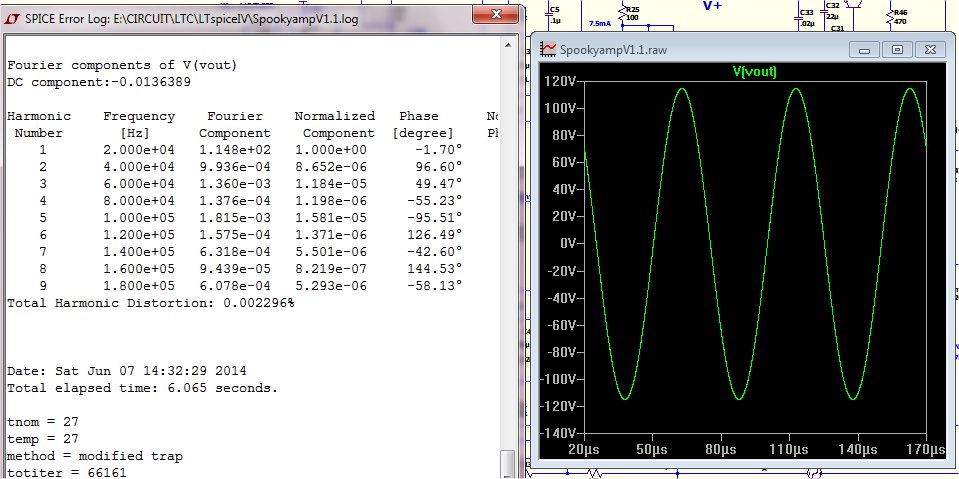This screenshot has height=479, width=959.
Task: Click the 'DC component:-0.0136389' line
Action: click(x=98, y=82)
